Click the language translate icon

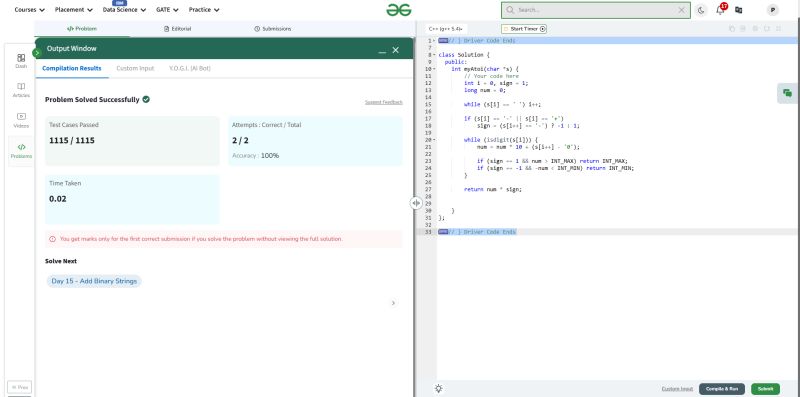tap(738, 10)
